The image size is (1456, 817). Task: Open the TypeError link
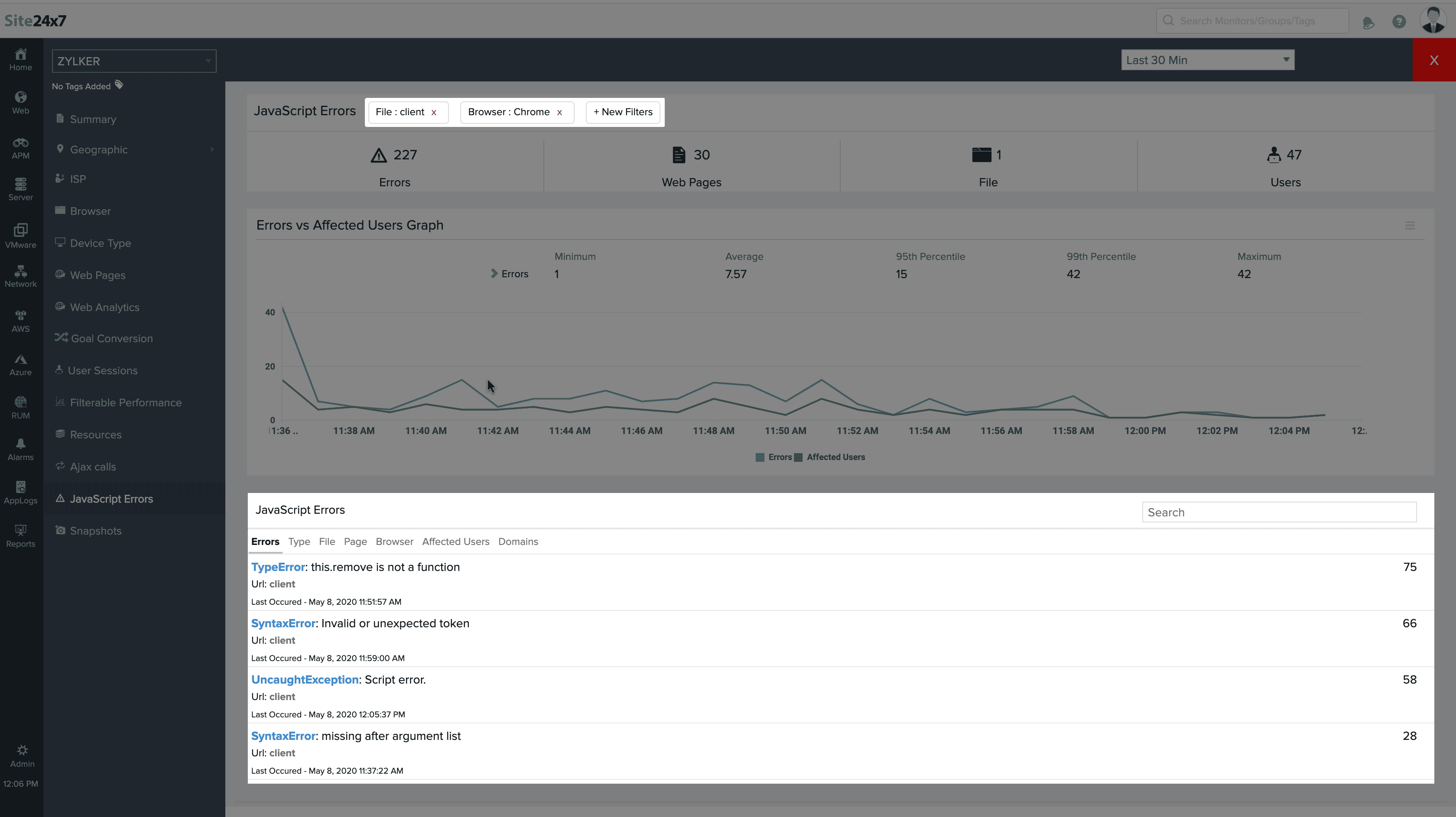click(277, 567)
